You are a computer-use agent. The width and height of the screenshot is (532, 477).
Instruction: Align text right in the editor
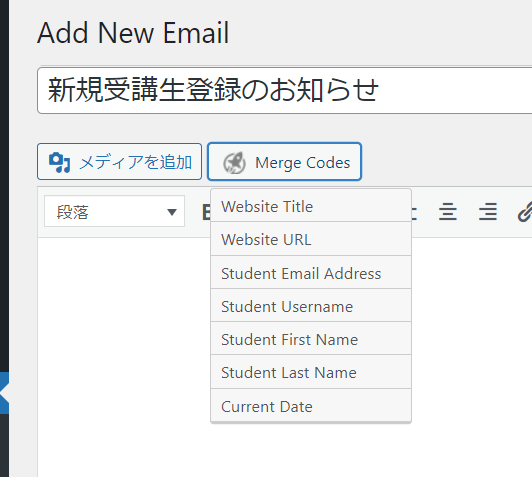coord(488,212)
